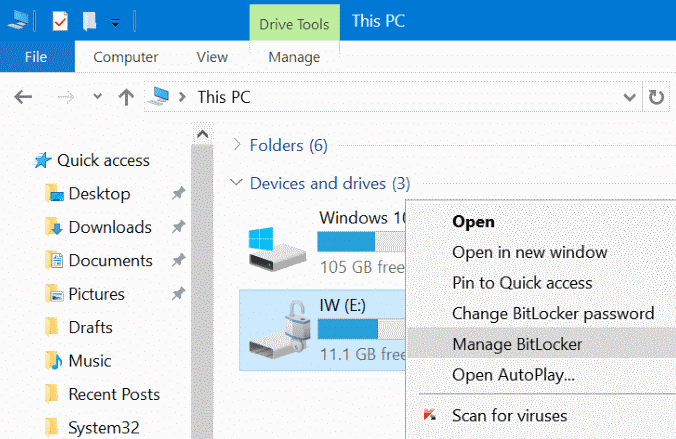The height and width of the screenshot is (439, 676).
Task: Click the navigation pane scrollbar track
Action: [x=202, y=292]
